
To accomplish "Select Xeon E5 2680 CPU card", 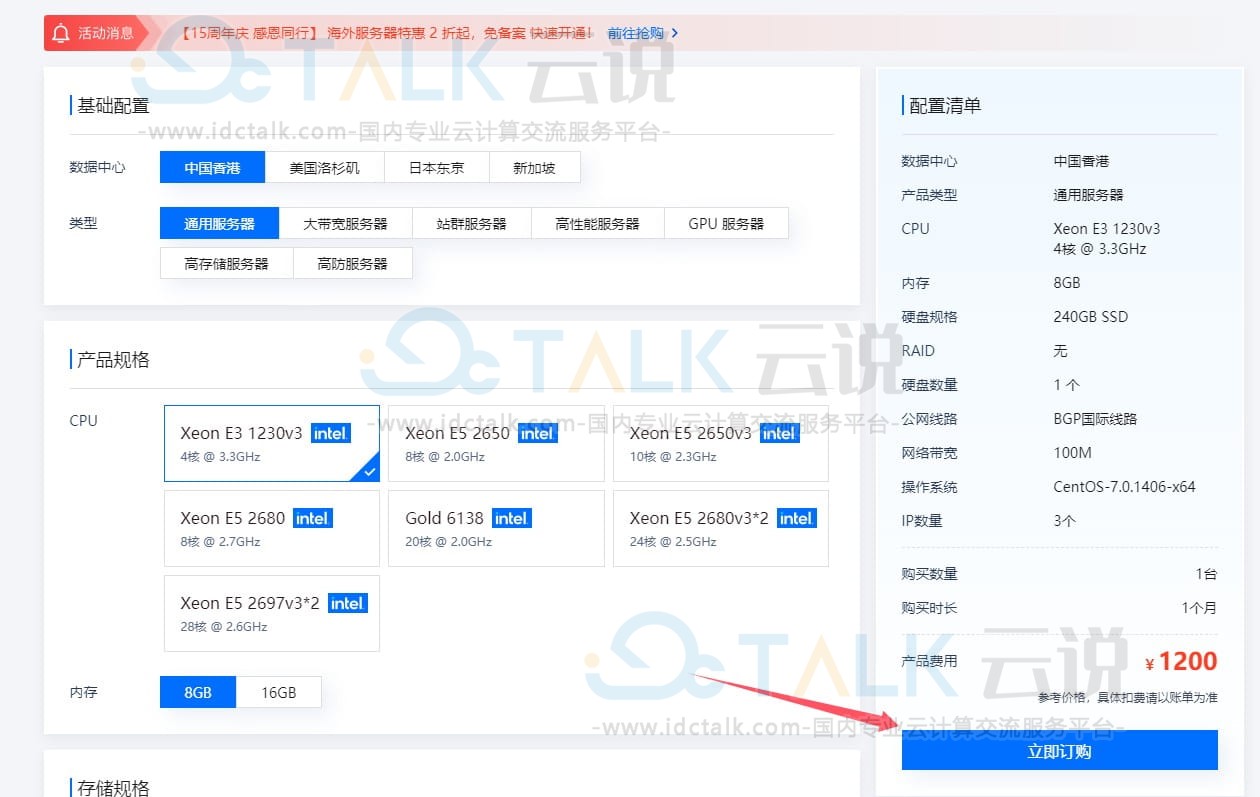I will pos(272,528).
